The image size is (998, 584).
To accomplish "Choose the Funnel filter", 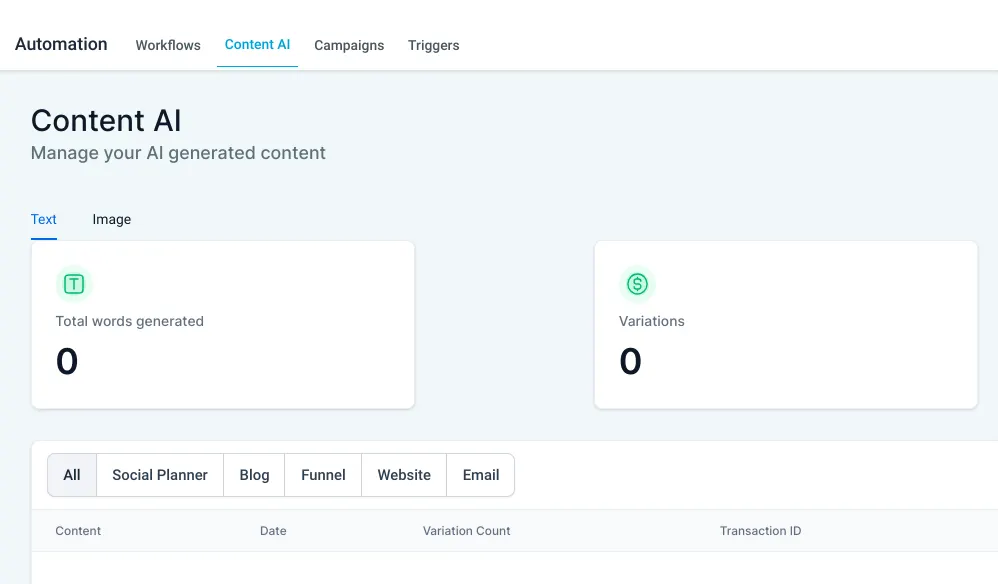I will point(323,475).
